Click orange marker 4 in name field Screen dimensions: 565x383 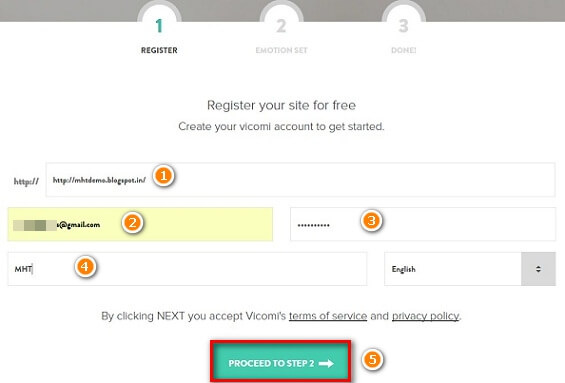point(85,267)
